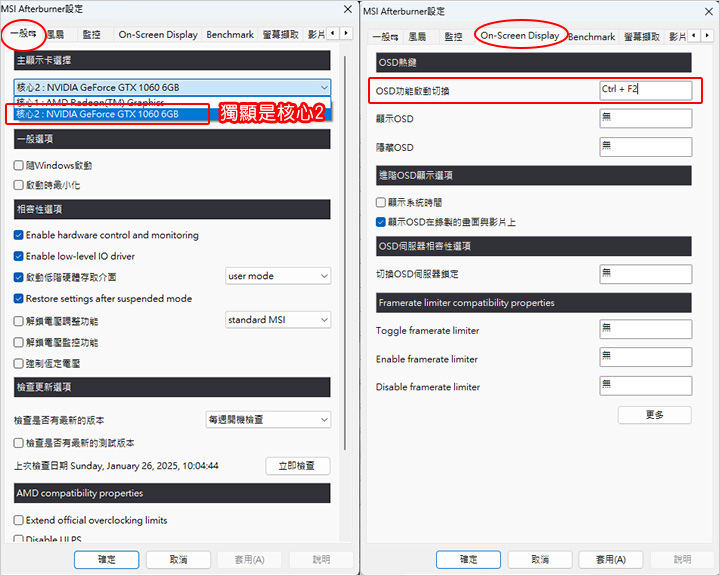Click the left window vertical scrollbar
The width and height of the screenshot is (720, 576).
pyautogui.click(x=344, y=253)
